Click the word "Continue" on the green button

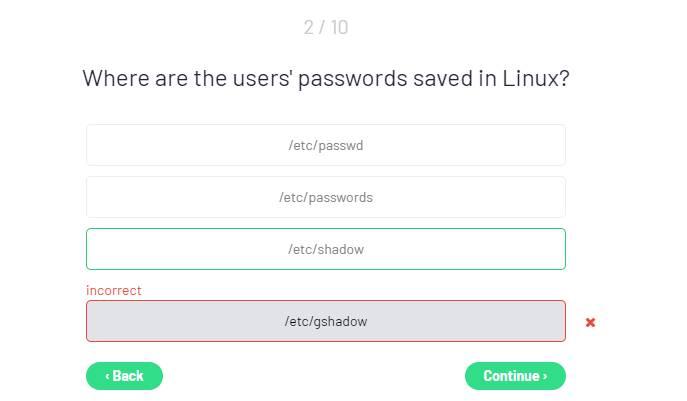[x=511, y=376]
